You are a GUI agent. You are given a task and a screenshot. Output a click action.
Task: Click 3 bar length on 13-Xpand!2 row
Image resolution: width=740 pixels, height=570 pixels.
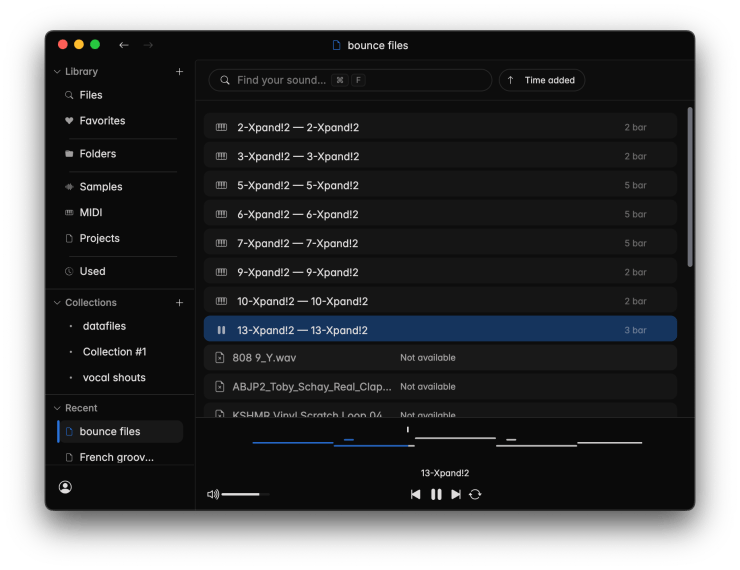coord(635,330)
